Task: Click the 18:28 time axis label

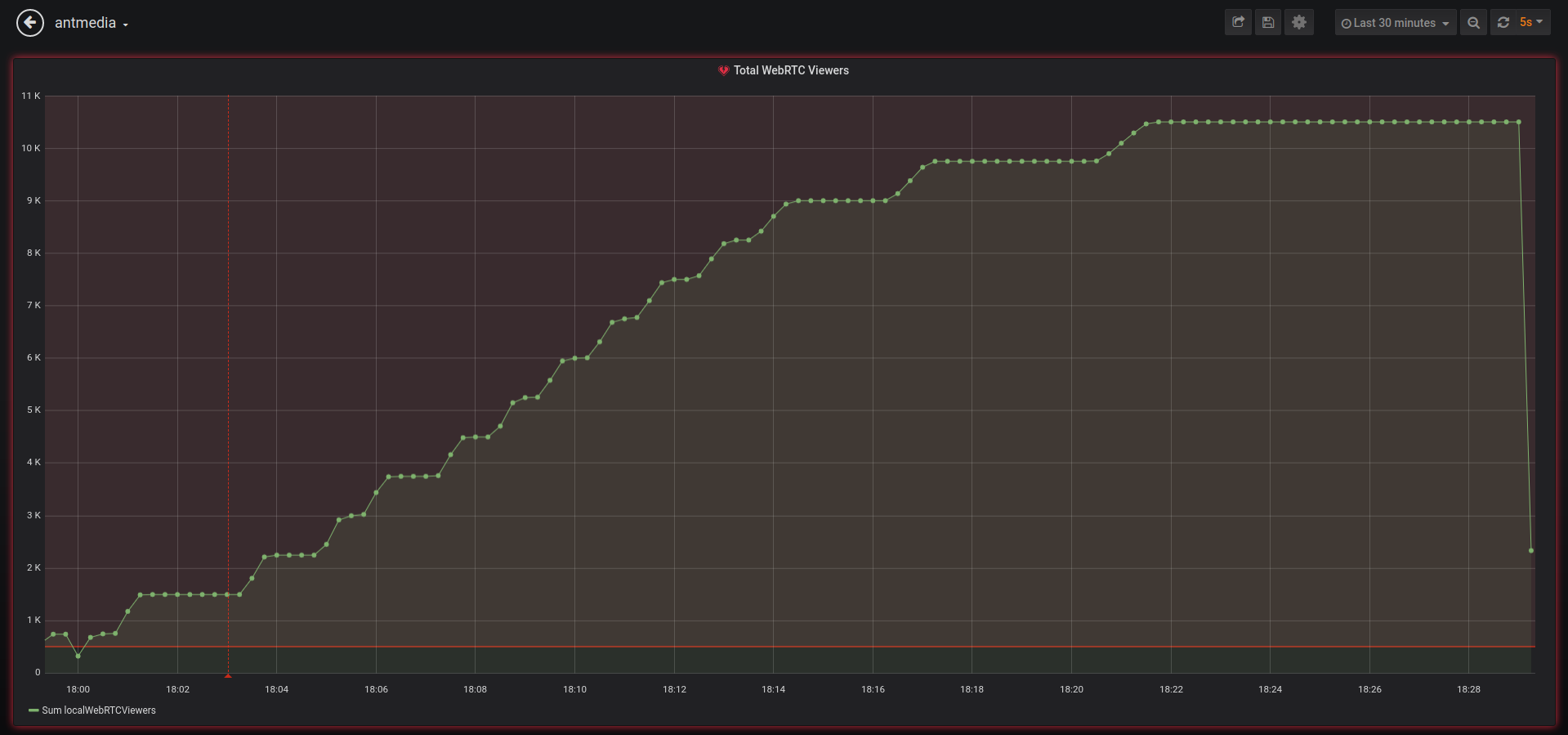Action: coord(1469,689)
